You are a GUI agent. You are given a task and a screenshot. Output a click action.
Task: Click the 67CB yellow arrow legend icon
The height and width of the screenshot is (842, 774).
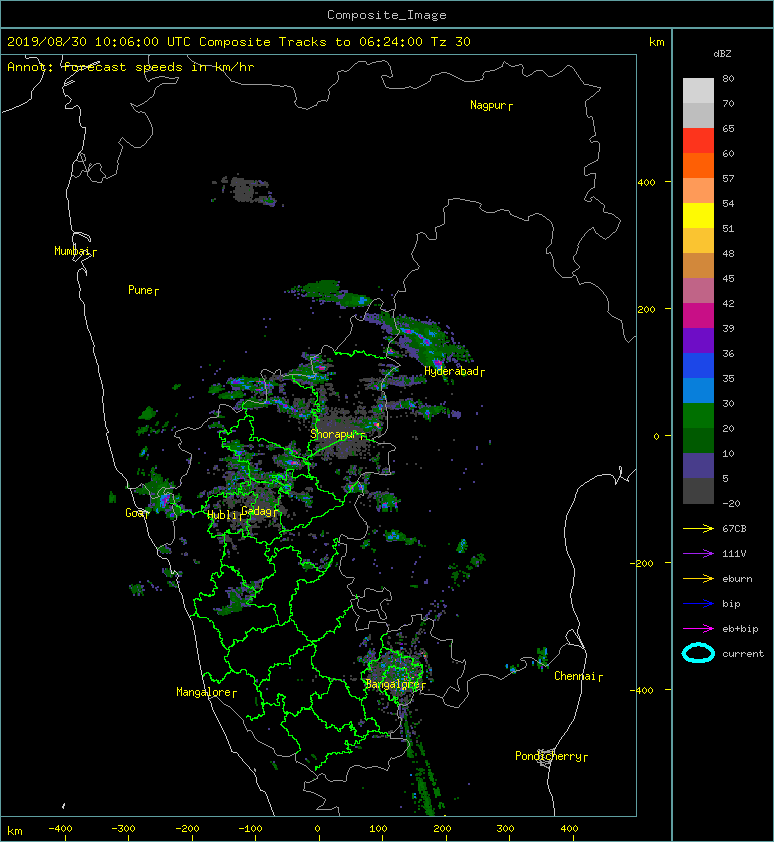(698, 529)
